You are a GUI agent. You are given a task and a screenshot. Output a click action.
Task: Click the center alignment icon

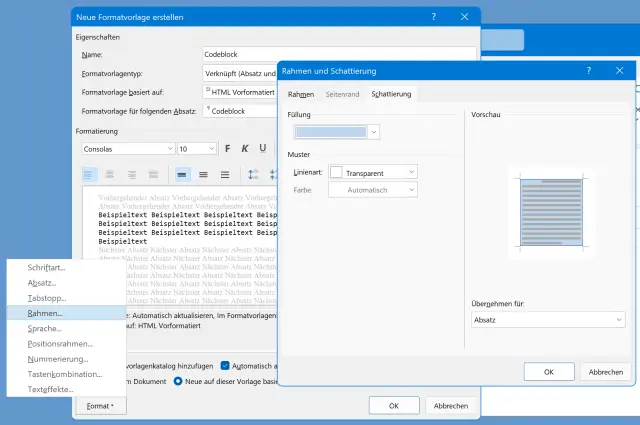(111, 174)
